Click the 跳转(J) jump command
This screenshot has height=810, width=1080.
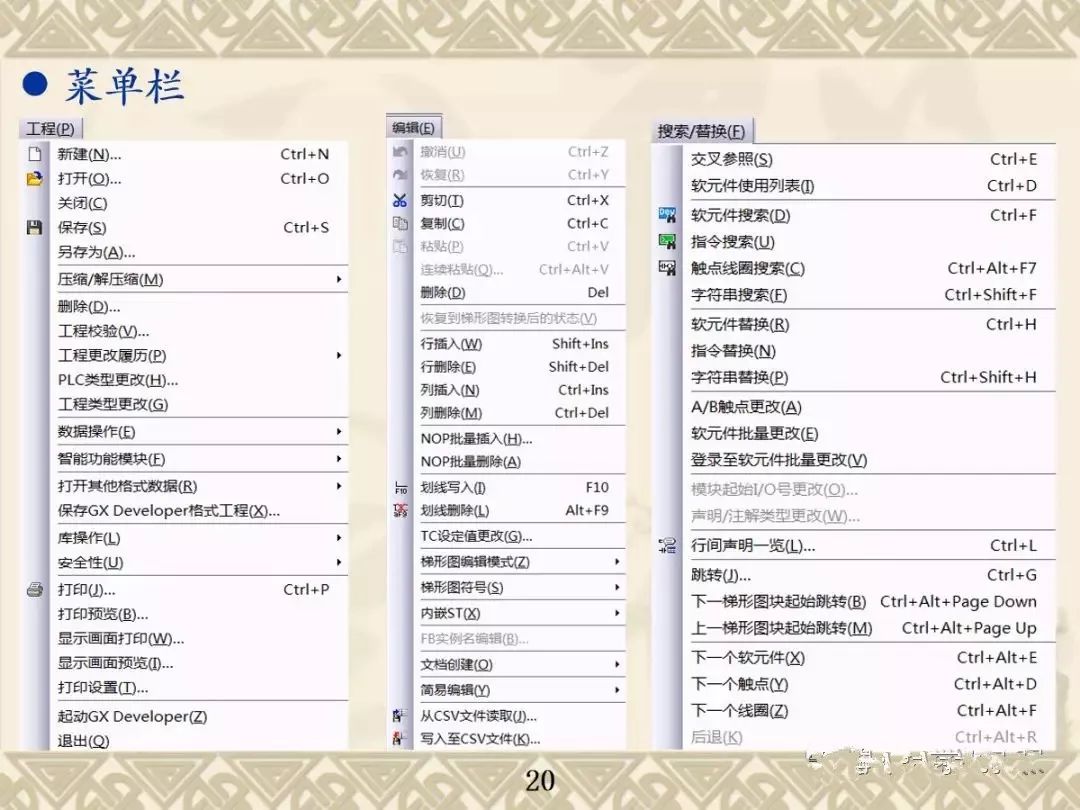[720, 574]
